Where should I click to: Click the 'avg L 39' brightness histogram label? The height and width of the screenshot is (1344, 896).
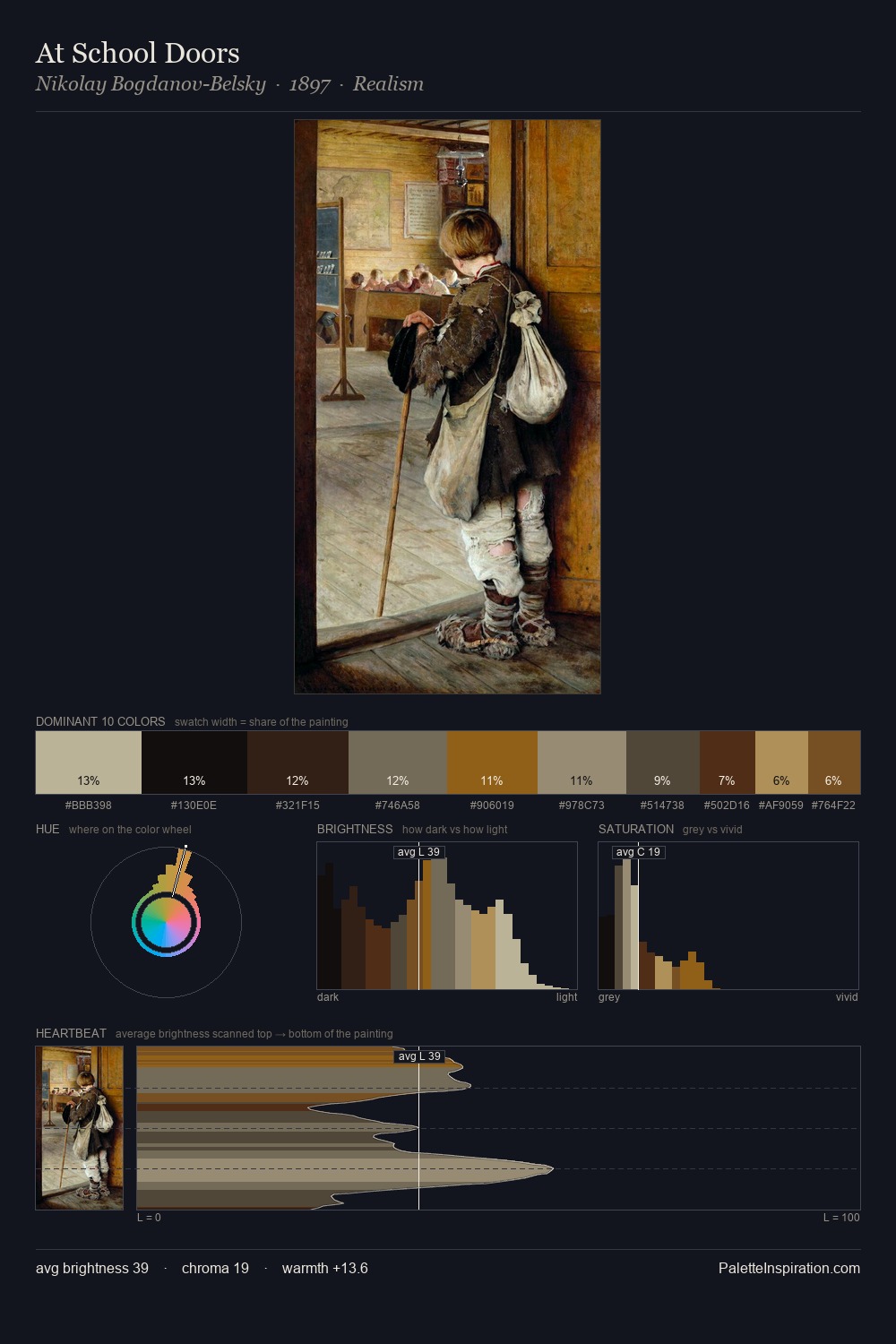(419, 852)
